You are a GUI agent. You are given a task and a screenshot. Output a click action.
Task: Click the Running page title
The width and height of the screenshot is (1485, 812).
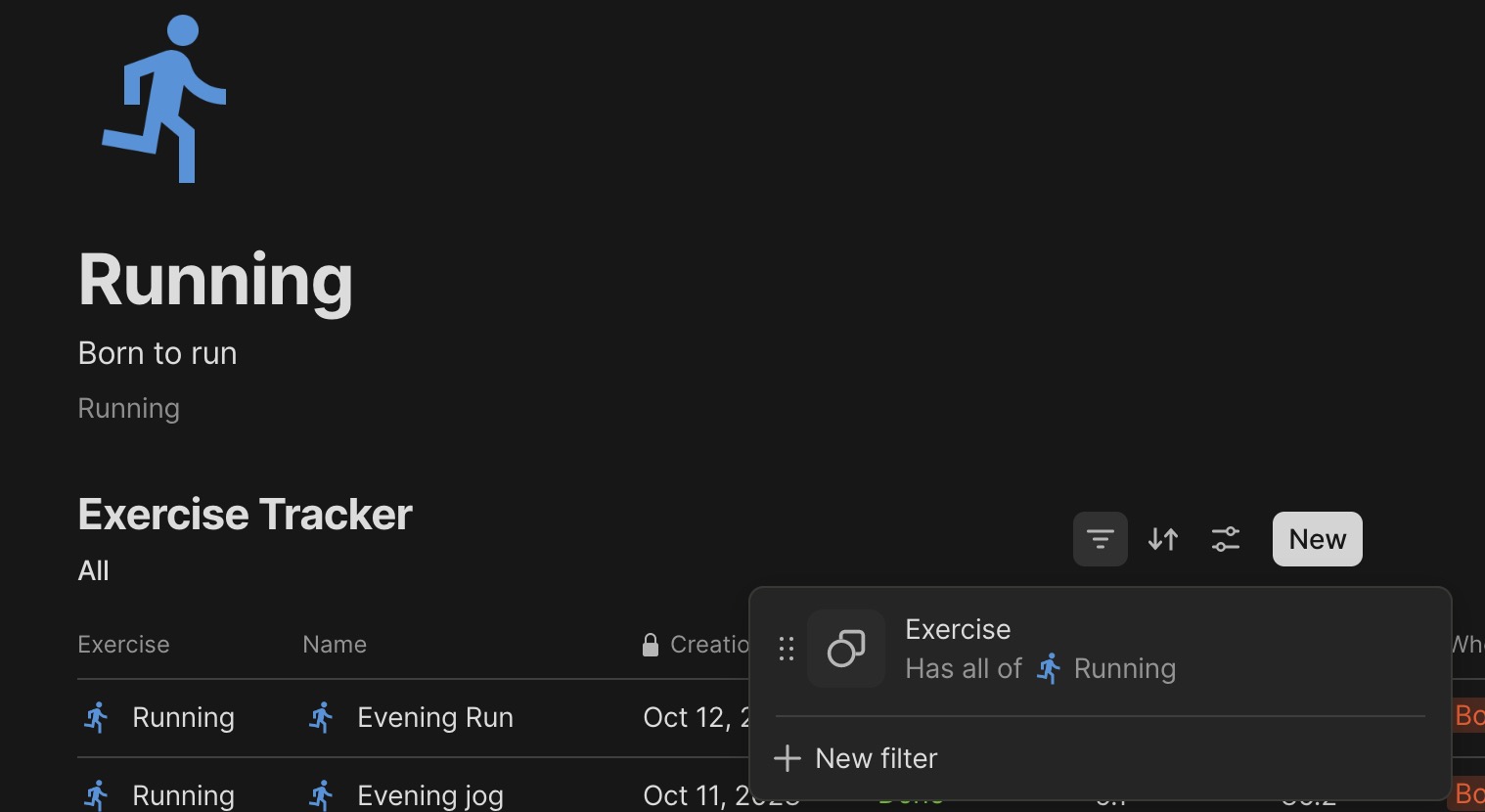pos(215,280)
